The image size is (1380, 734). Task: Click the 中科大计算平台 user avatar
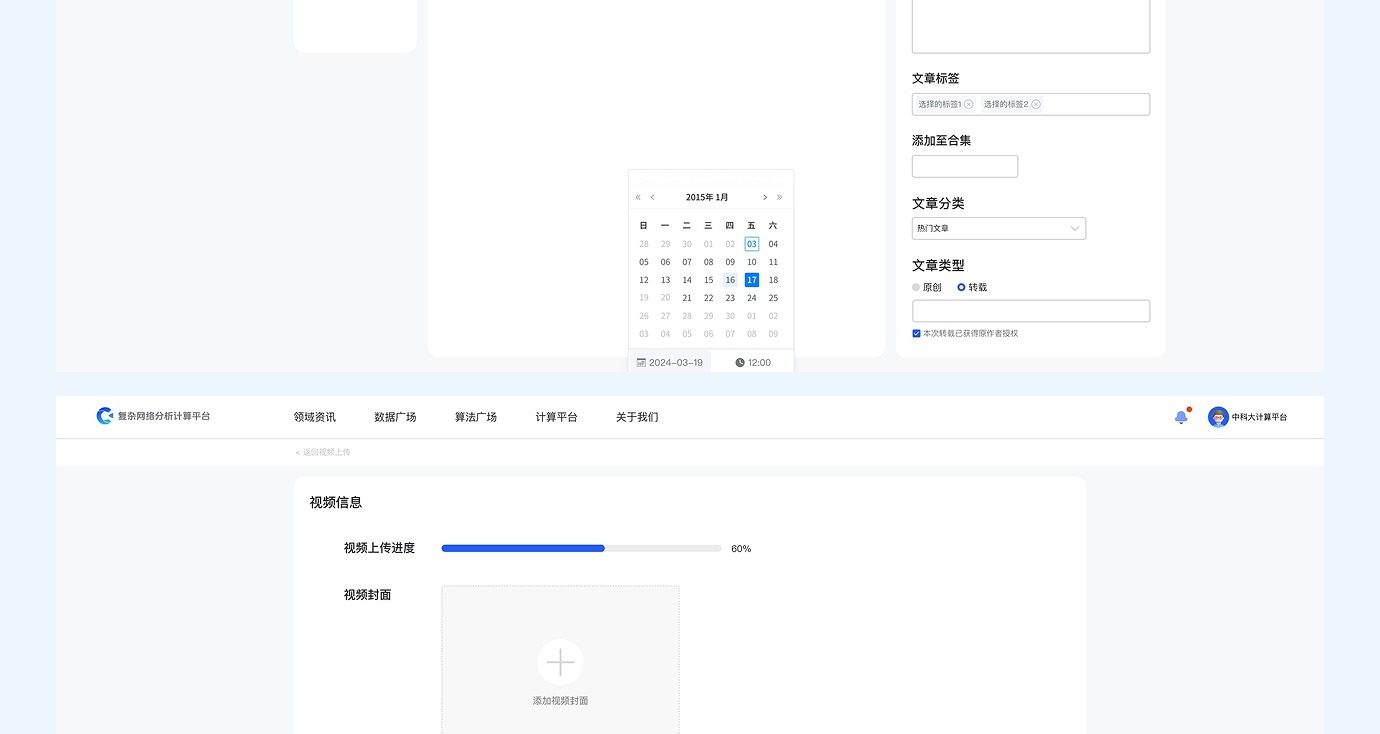1218,417
